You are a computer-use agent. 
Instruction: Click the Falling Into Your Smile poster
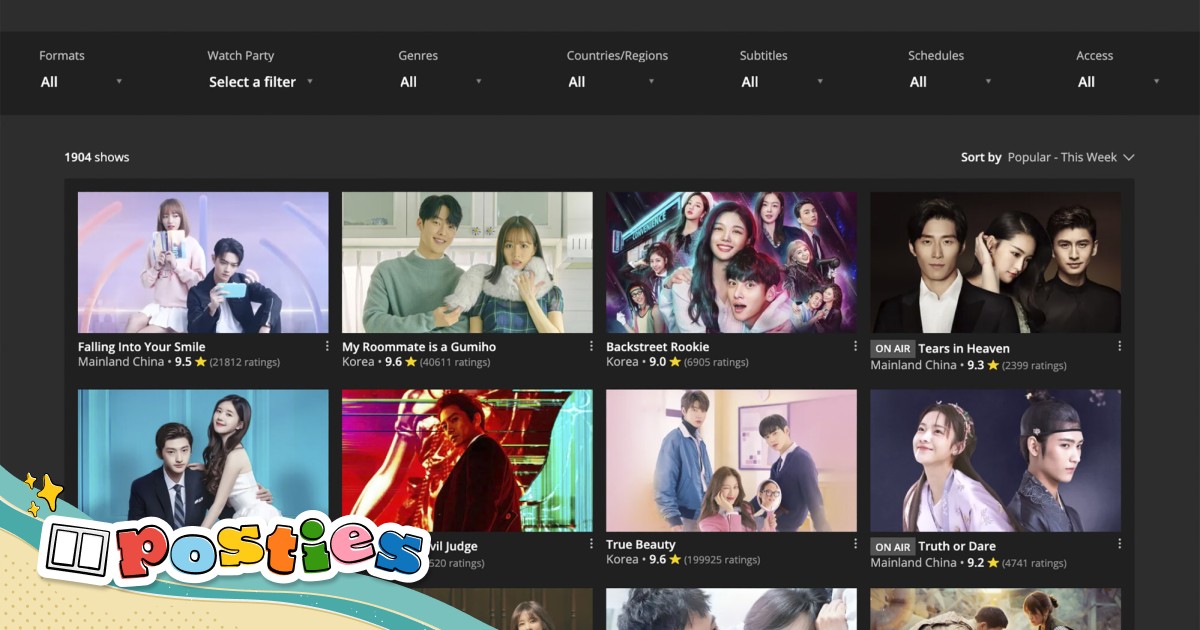click(x=203, y=262)
